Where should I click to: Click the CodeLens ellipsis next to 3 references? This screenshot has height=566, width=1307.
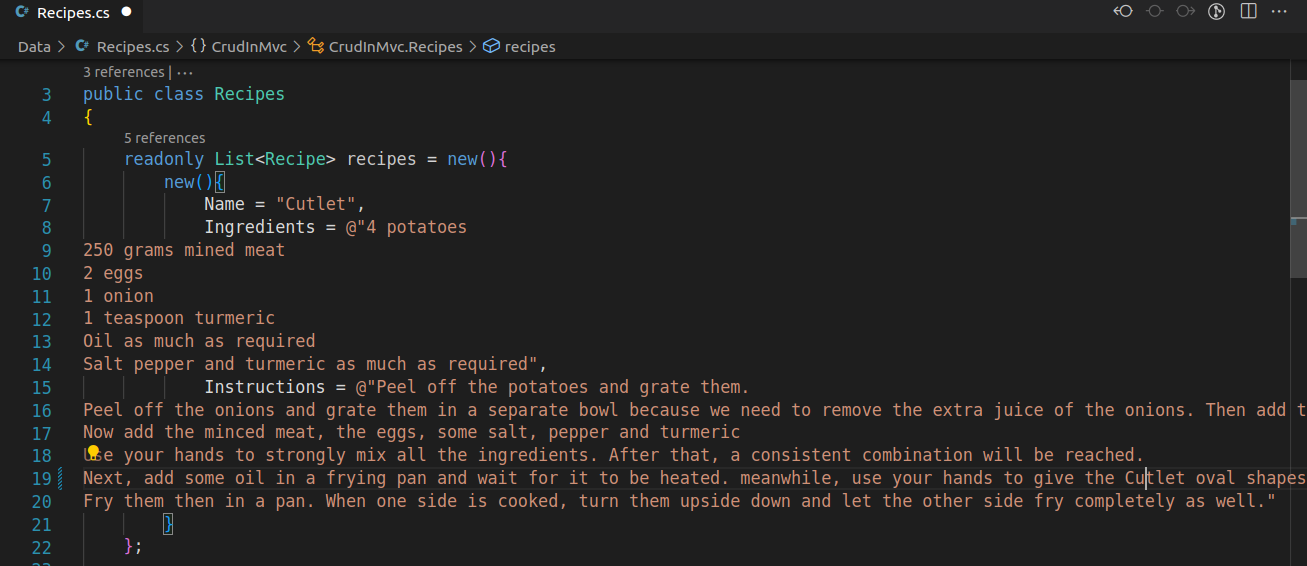click(x=185, y=72)
